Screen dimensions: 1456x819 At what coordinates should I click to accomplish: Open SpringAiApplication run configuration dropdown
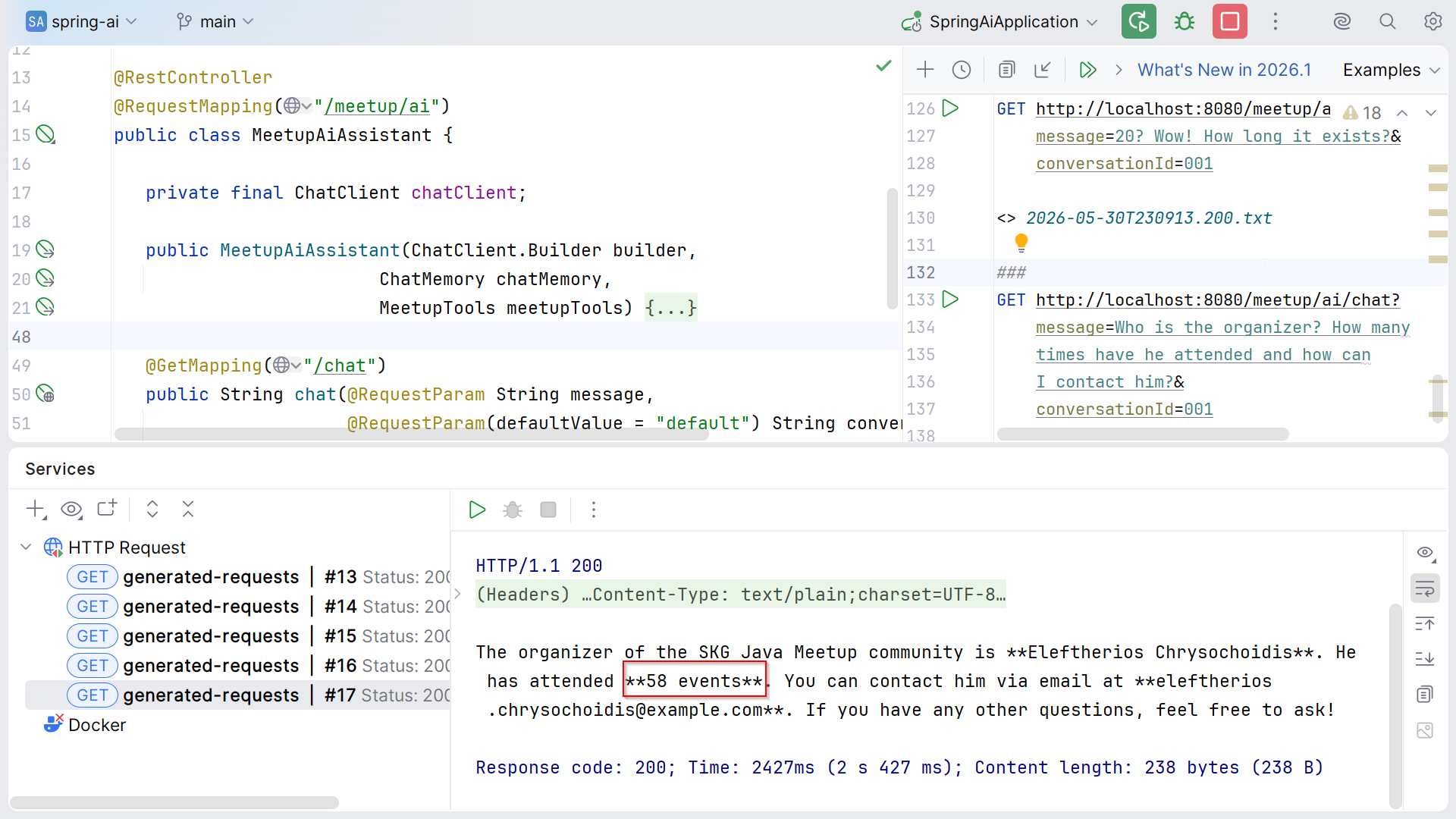tap(999, 21)
